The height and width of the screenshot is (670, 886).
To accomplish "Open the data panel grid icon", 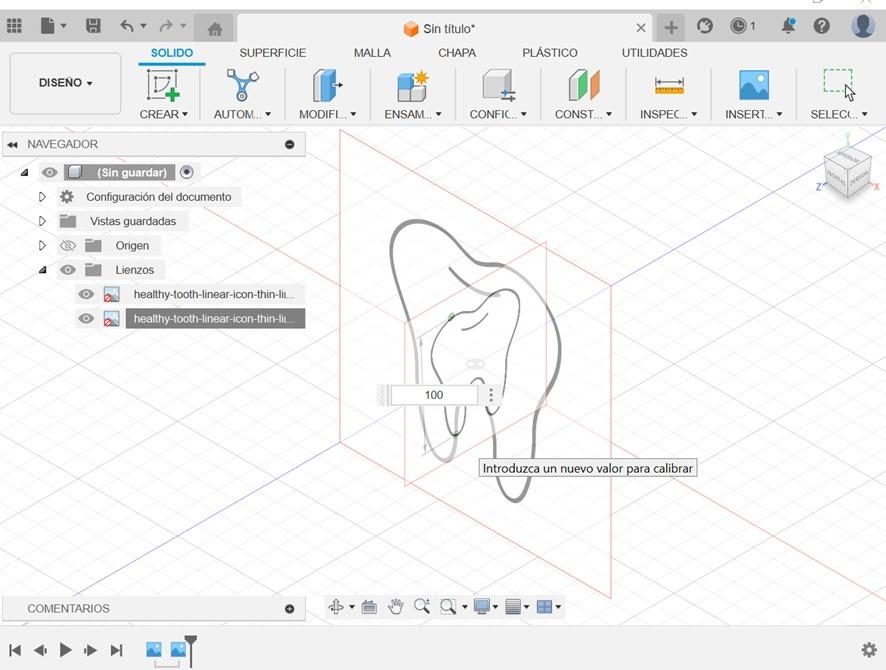I will [x=14, y=26].
